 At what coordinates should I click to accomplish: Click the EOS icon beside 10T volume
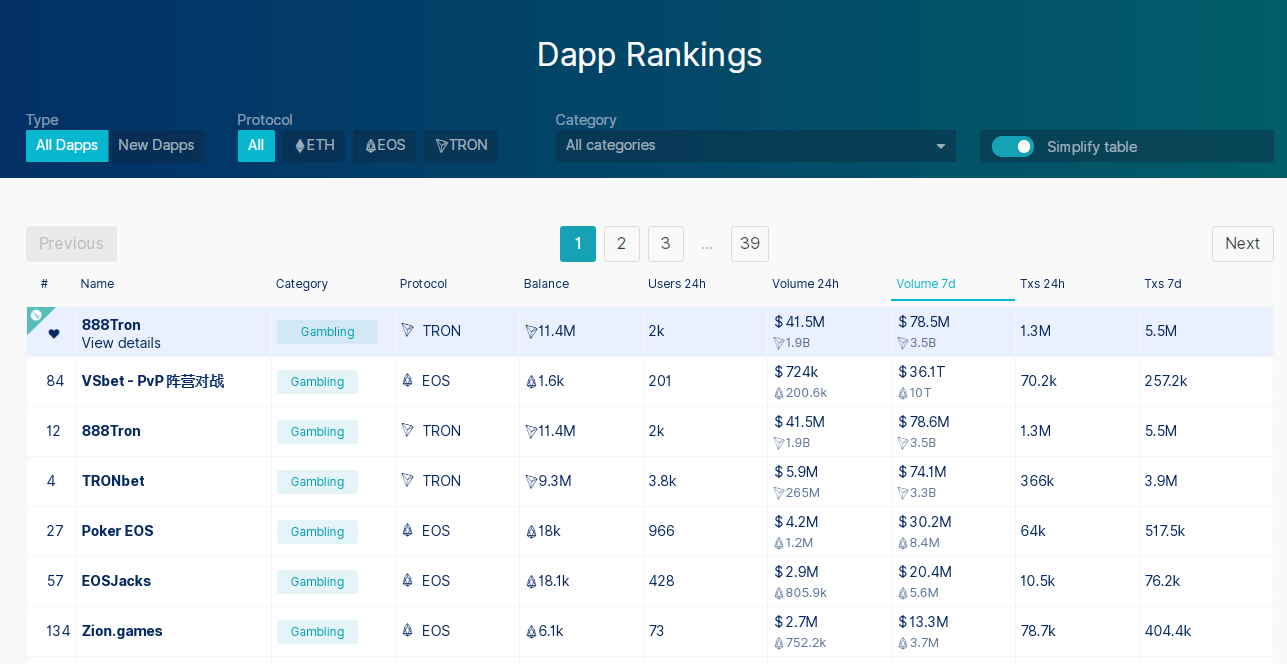coord(903,393)
